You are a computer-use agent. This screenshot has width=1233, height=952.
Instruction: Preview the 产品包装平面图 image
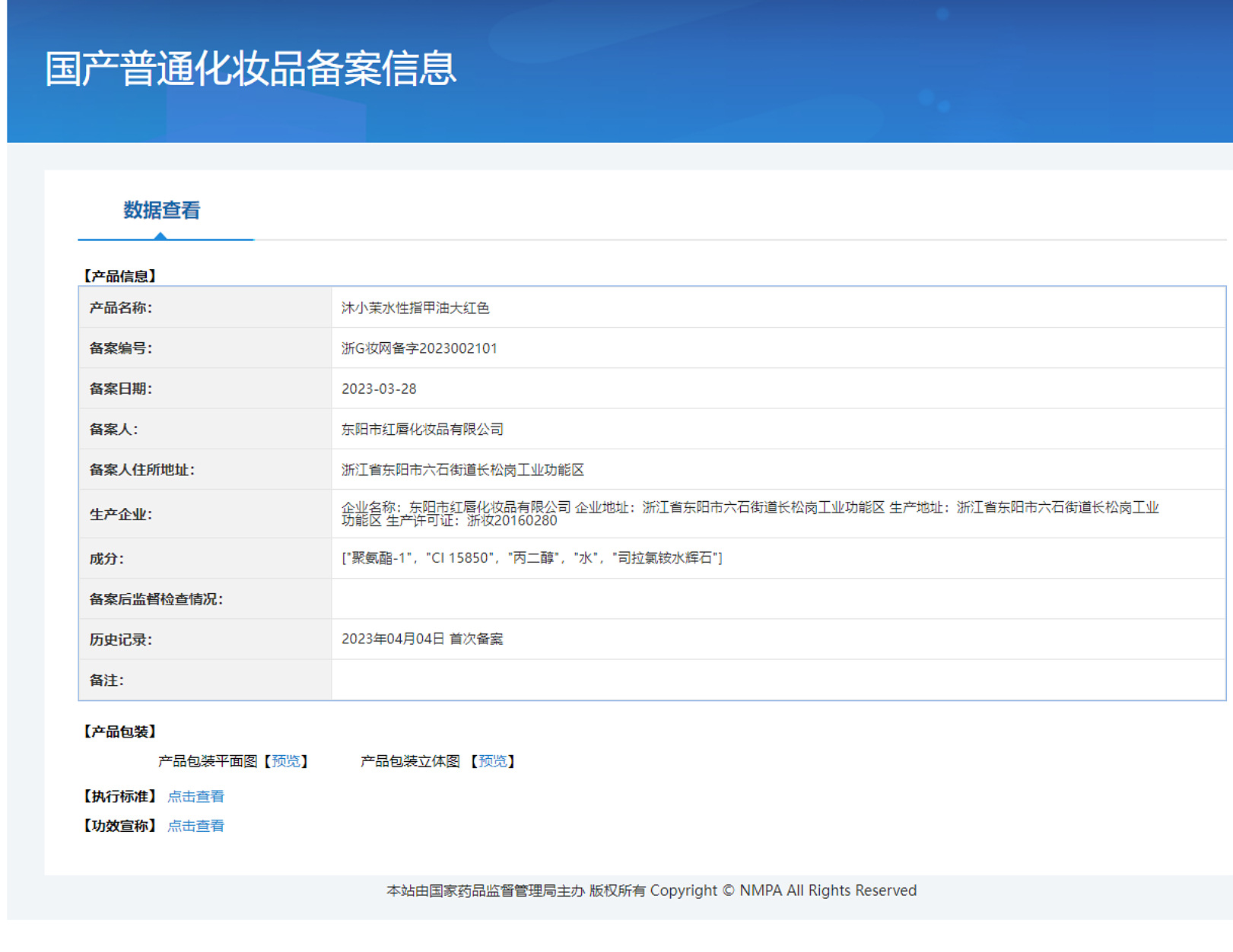coord(286,761)
